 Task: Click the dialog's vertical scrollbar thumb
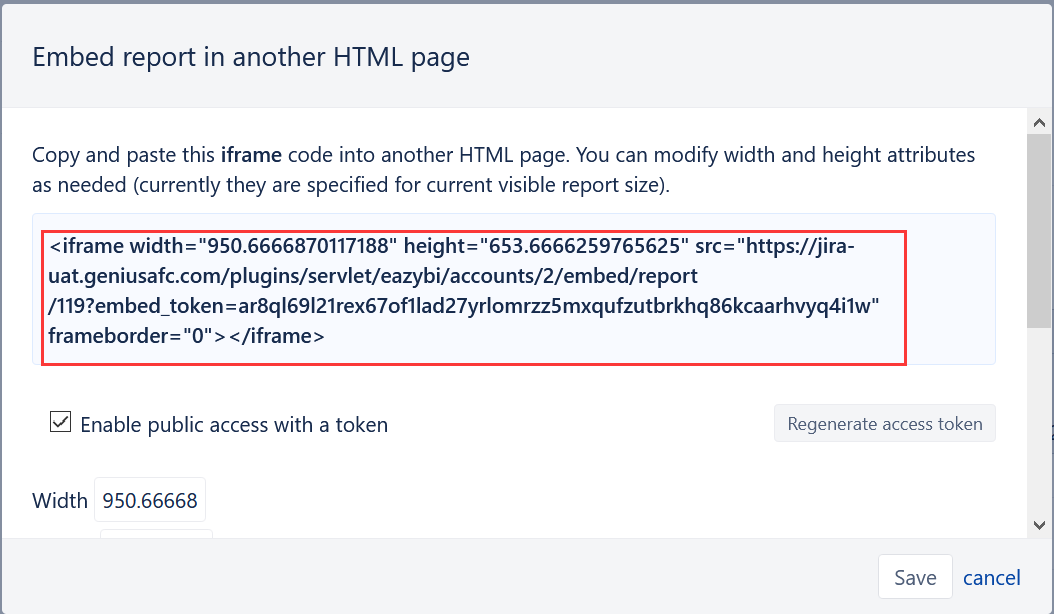point(1039,231)
